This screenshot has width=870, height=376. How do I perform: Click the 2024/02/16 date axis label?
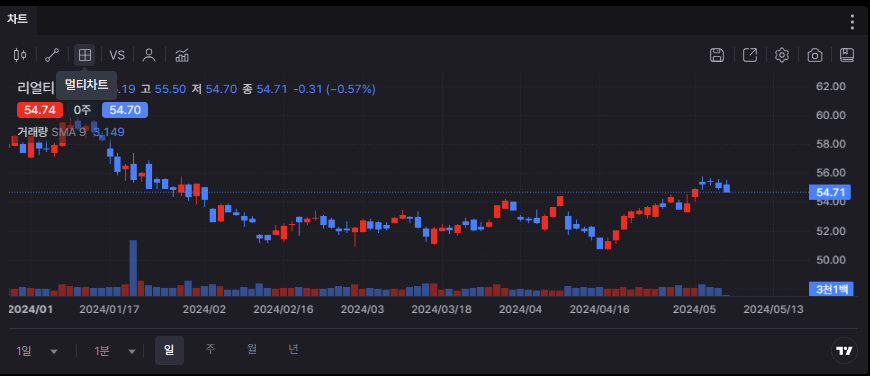283,309
